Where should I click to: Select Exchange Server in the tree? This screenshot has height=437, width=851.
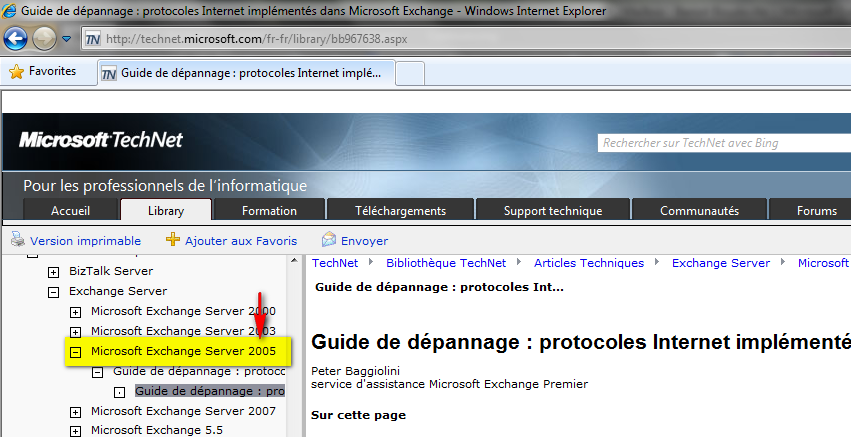(118, 291)
